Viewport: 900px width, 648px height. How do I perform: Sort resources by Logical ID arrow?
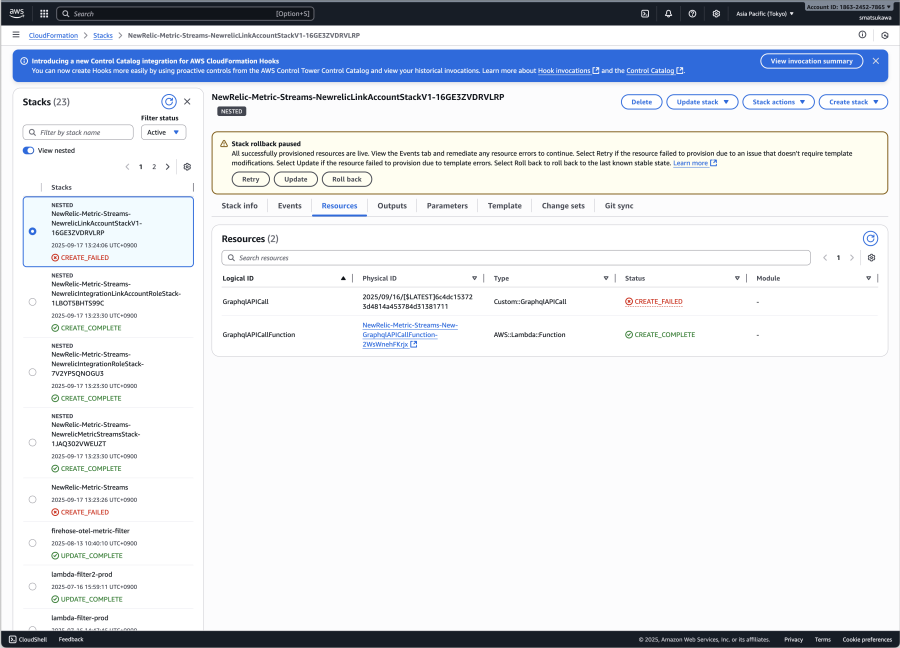click(343, 278)
